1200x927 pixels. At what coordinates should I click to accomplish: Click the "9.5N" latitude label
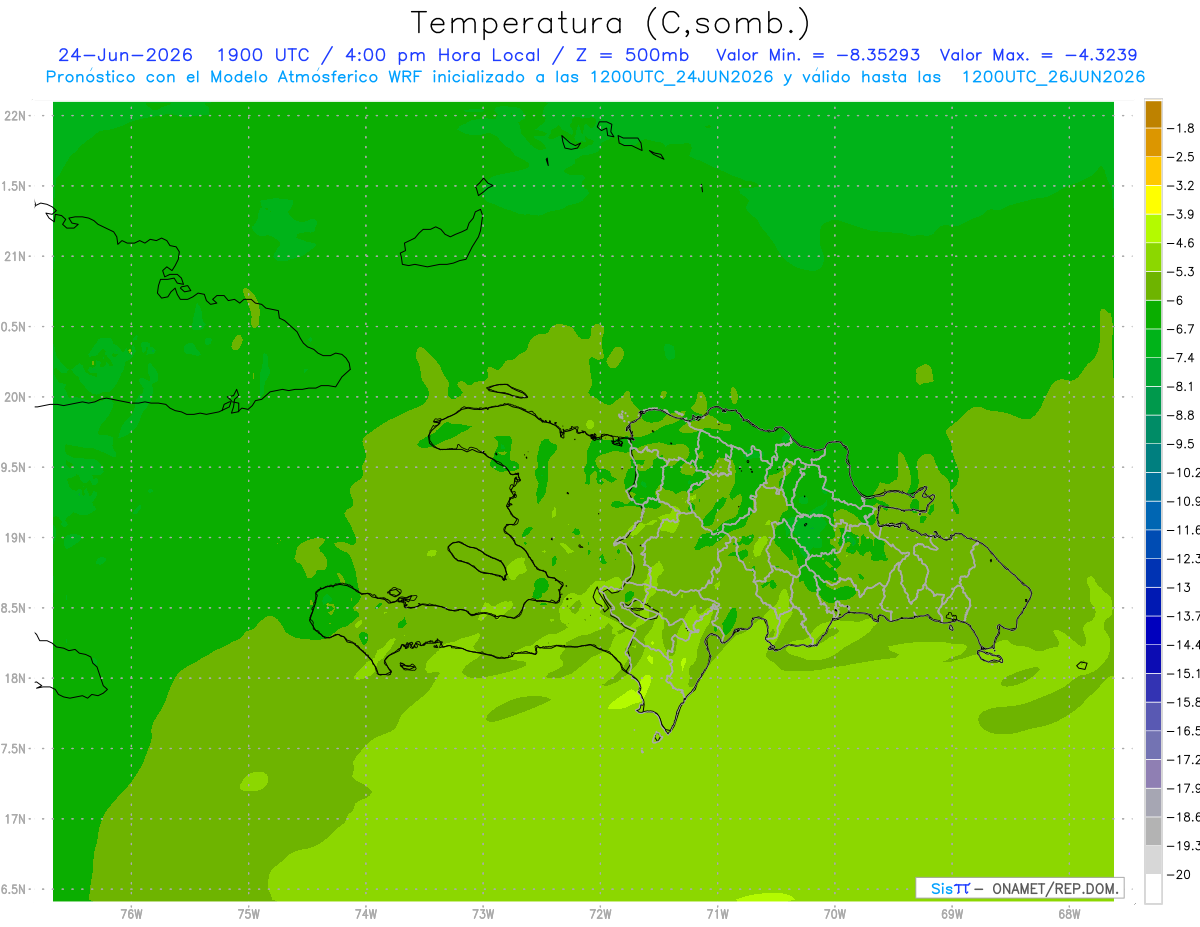click(14, 468)
